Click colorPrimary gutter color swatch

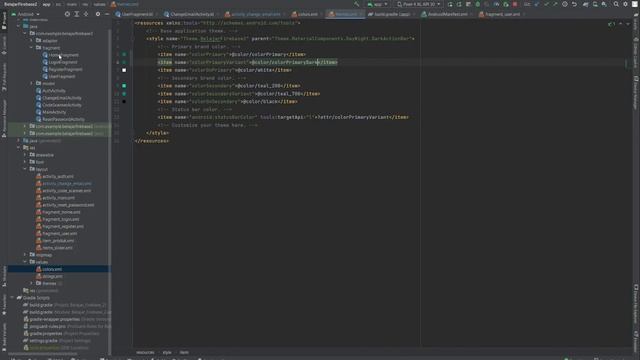tap(124, 54)
